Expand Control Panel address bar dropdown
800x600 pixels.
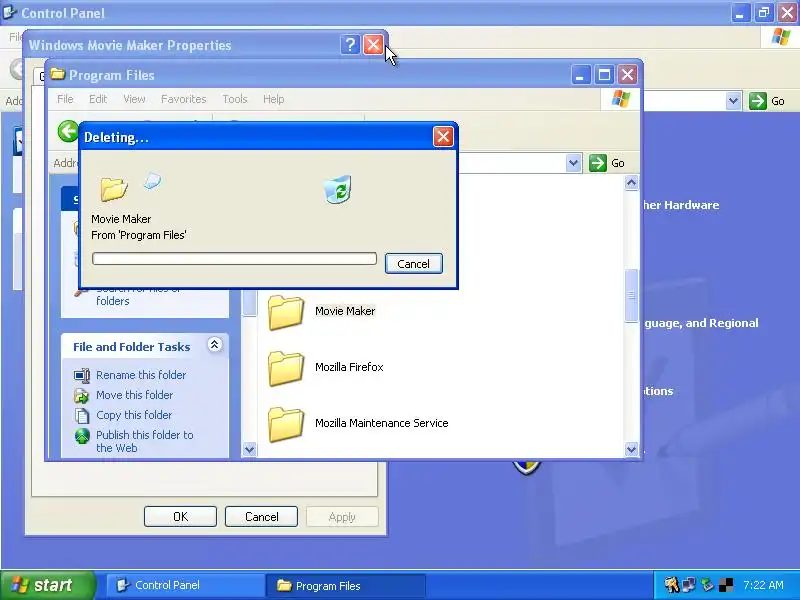[x=733, y=101]
